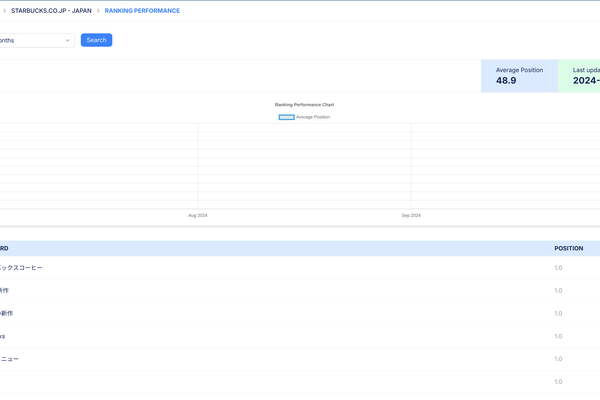Click the Ranking Performance Chart title

point(304,104)
